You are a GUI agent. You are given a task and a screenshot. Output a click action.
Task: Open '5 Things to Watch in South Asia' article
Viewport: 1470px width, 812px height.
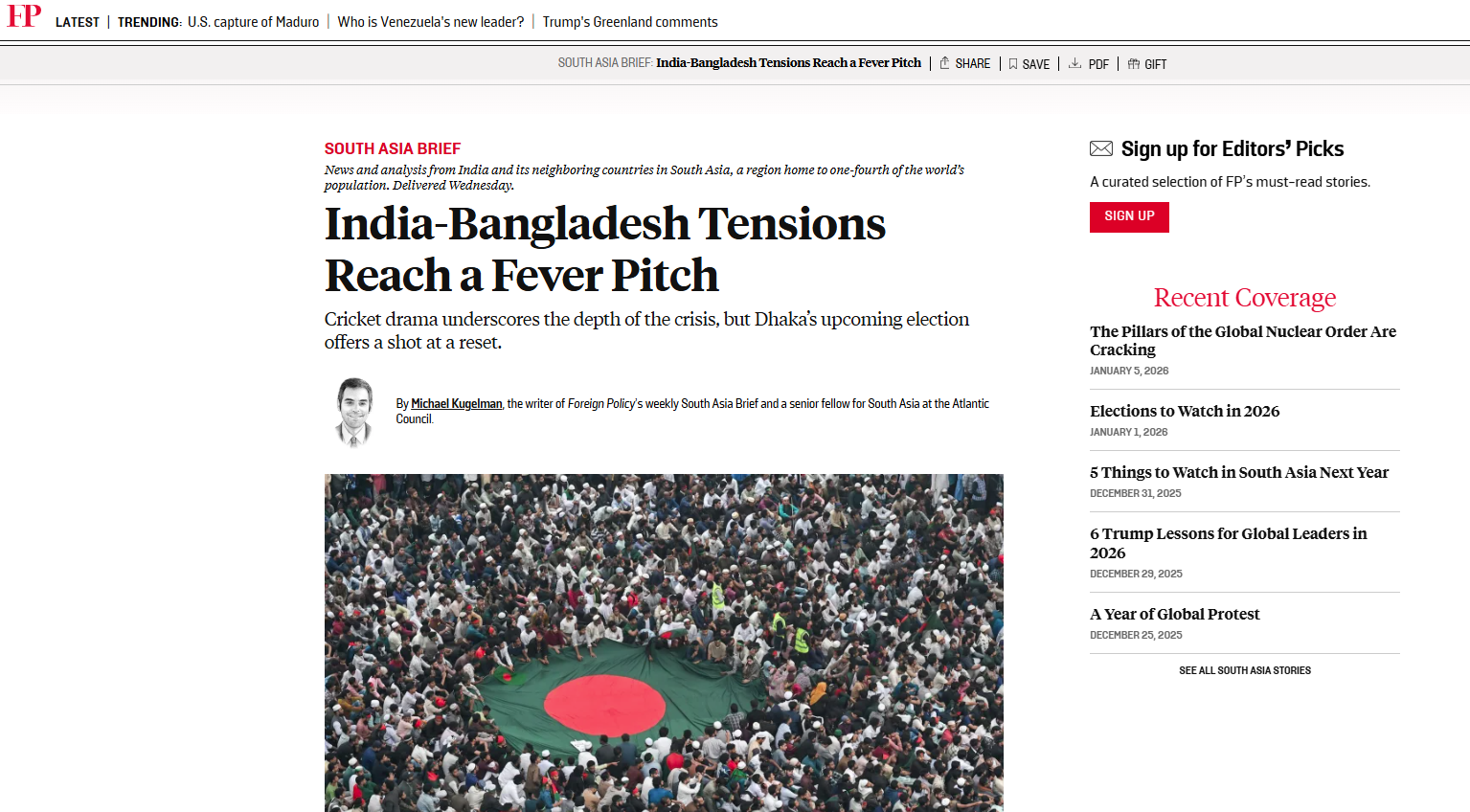coord(1239,472)
